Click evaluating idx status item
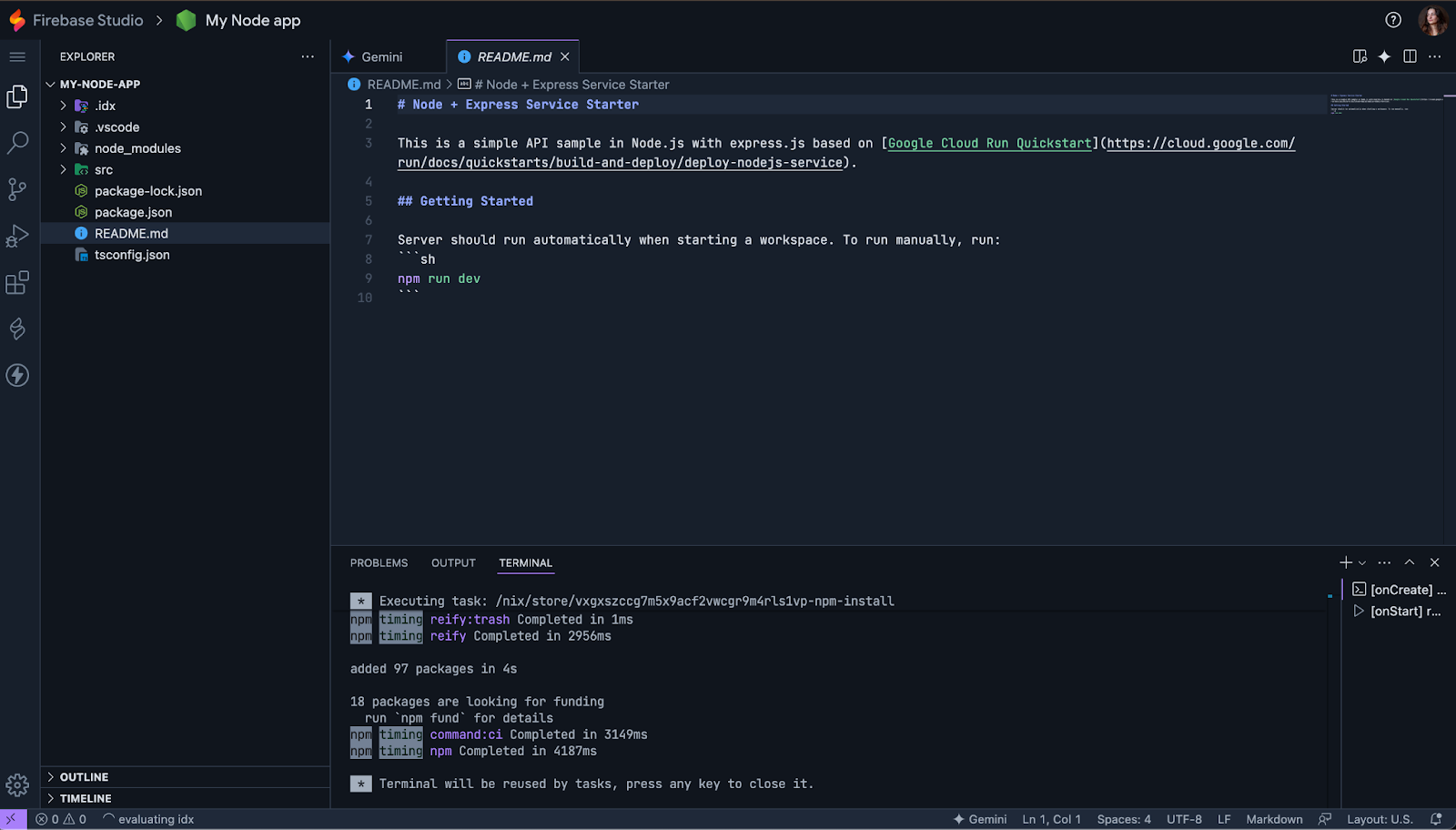The image size is (1456, 830). tap(148, 819)
